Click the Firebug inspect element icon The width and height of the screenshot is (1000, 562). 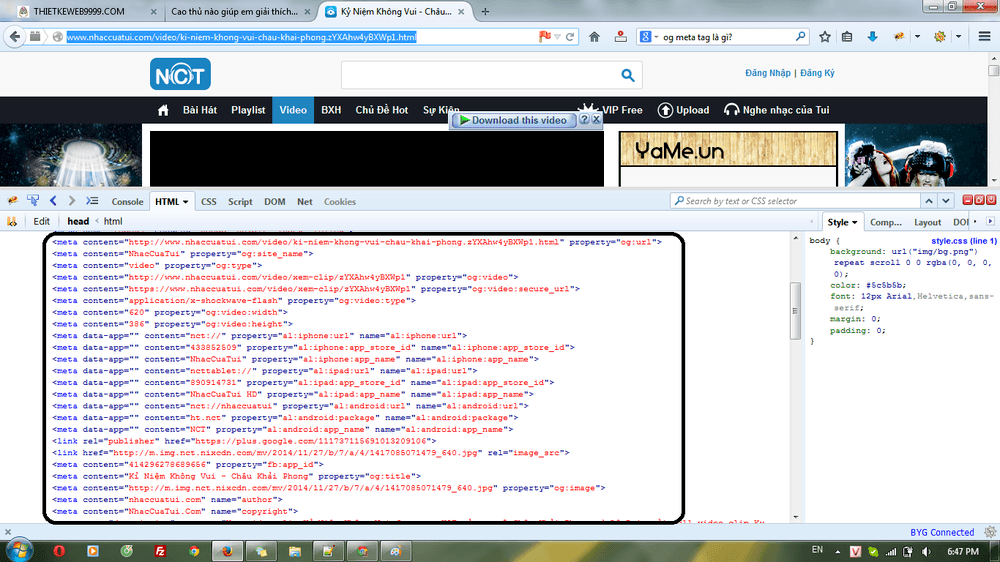[33, 201]
